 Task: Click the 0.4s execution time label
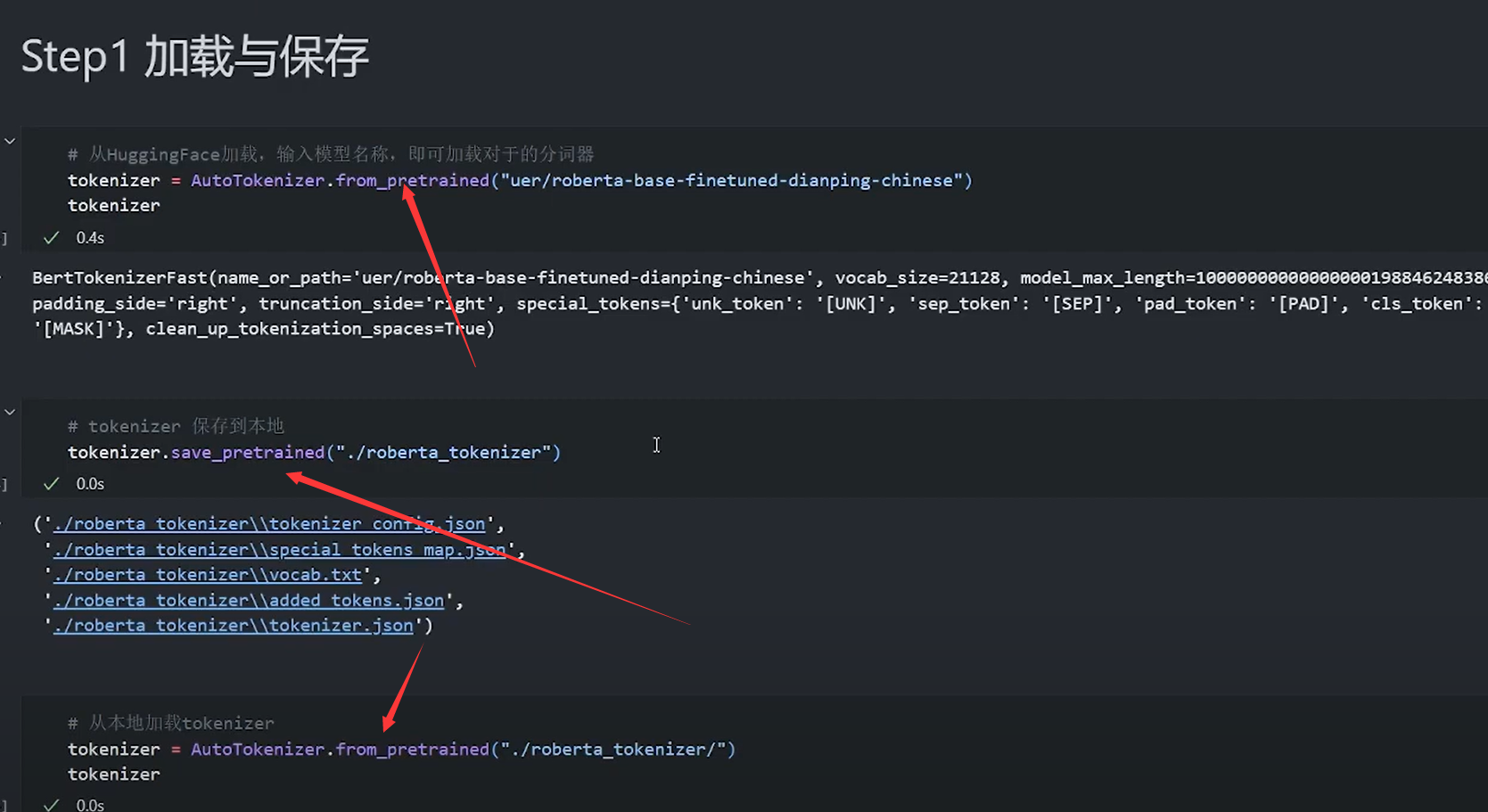[90, 238]
